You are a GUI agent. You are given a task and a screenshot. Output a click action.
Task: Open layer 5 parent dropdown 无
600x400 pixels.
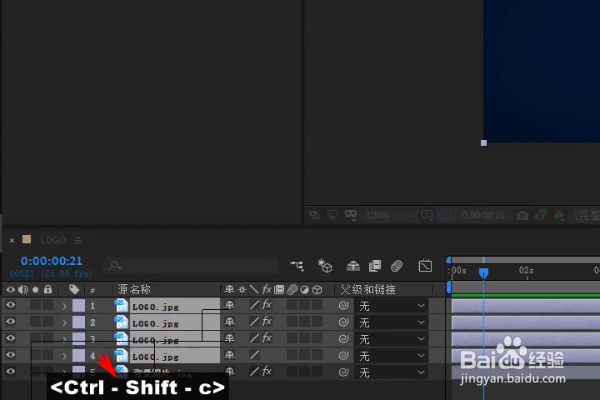click(x=391, y=372)
